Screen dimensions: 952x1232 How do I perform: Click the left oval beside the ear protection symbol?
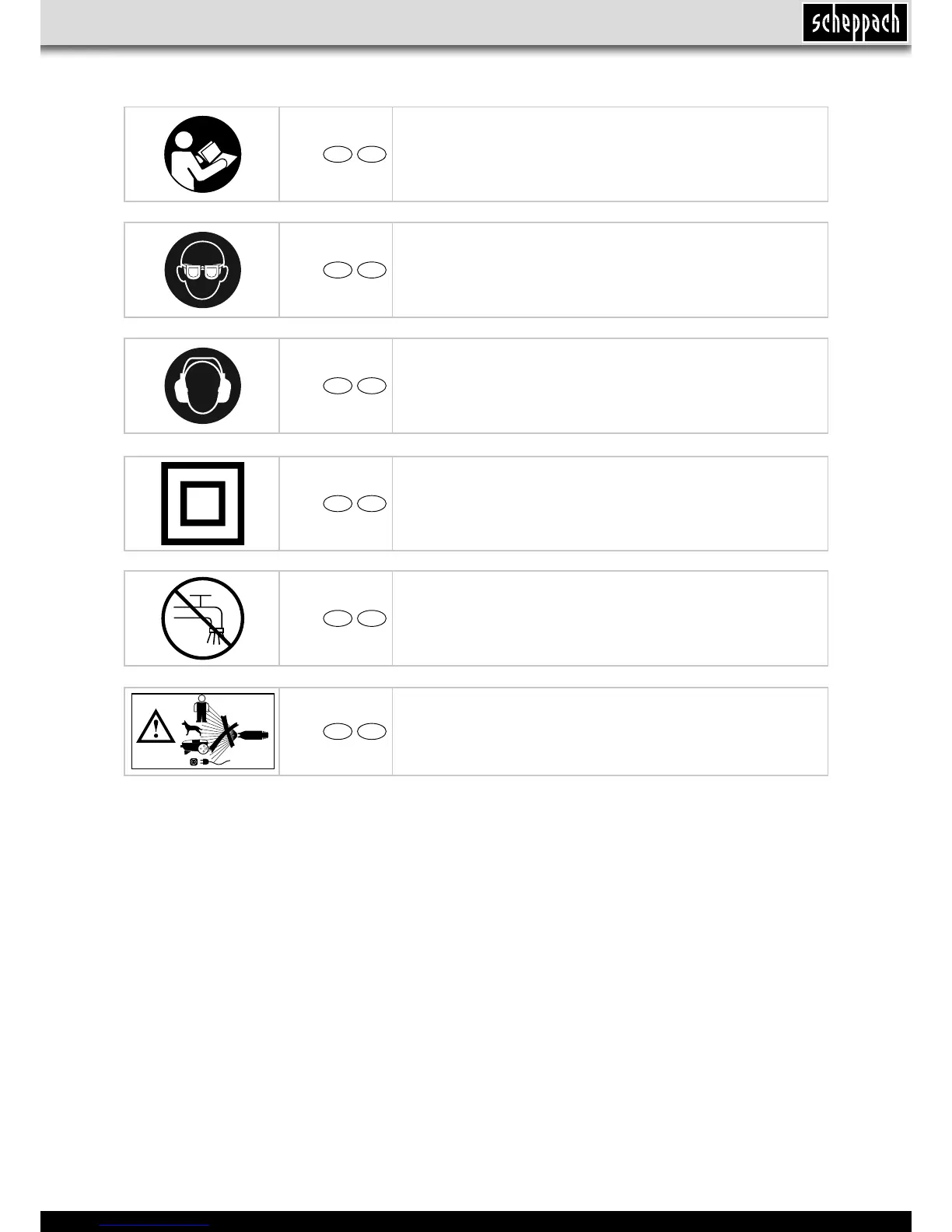click(337, 386)
